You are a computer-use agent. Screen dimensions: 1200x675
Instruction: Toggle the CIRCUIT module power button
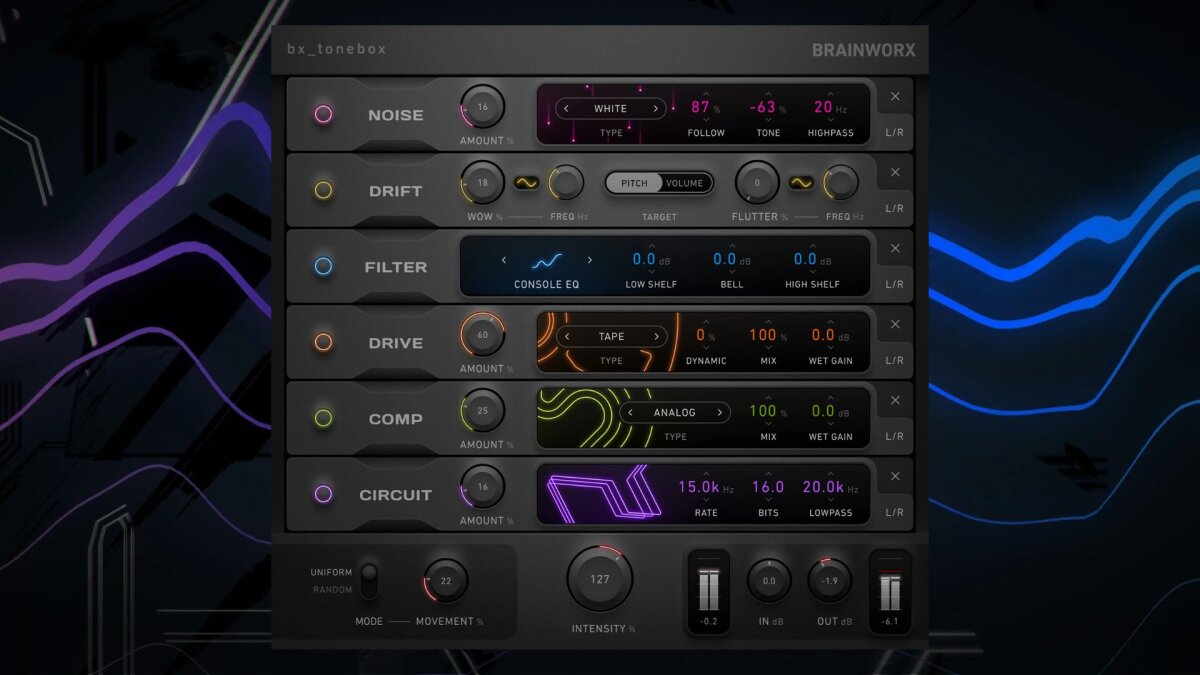pos(323,494)
